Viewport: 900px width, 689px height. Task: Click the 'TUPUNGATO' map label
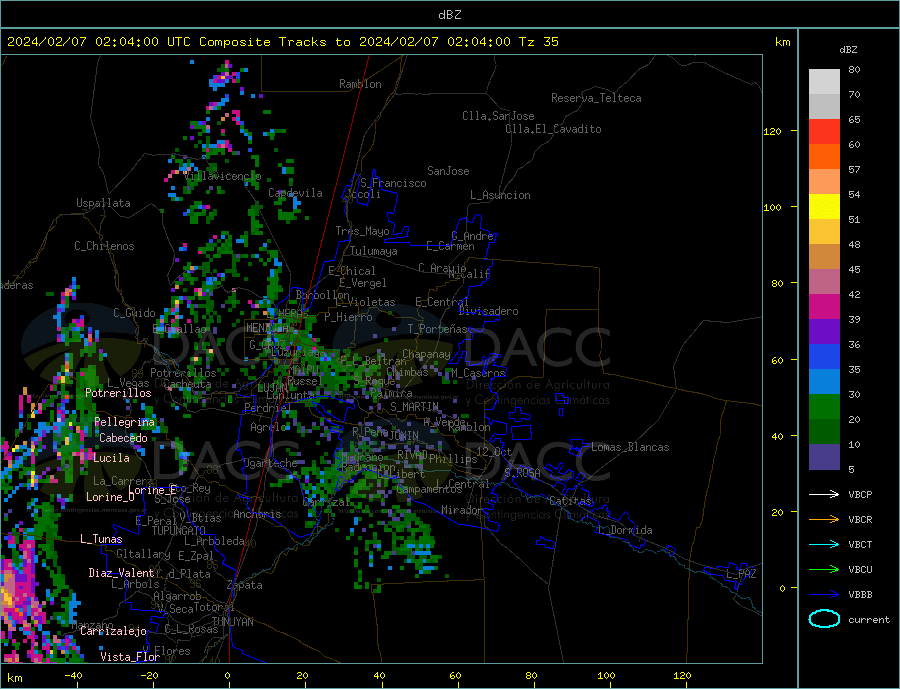[179, 531]
